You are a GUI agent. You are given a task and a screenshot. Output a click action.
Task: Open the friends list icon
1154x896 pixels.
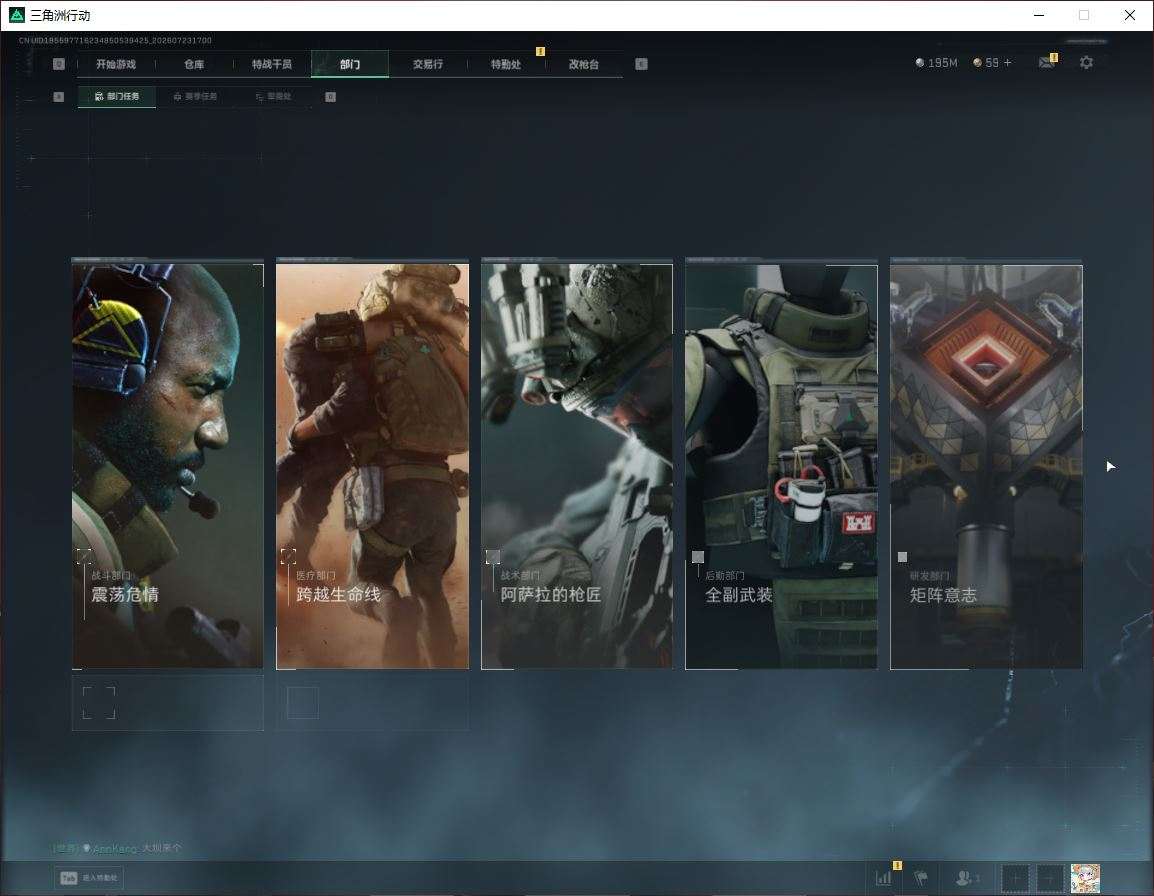pyautogui.click(x=967, y=878)
